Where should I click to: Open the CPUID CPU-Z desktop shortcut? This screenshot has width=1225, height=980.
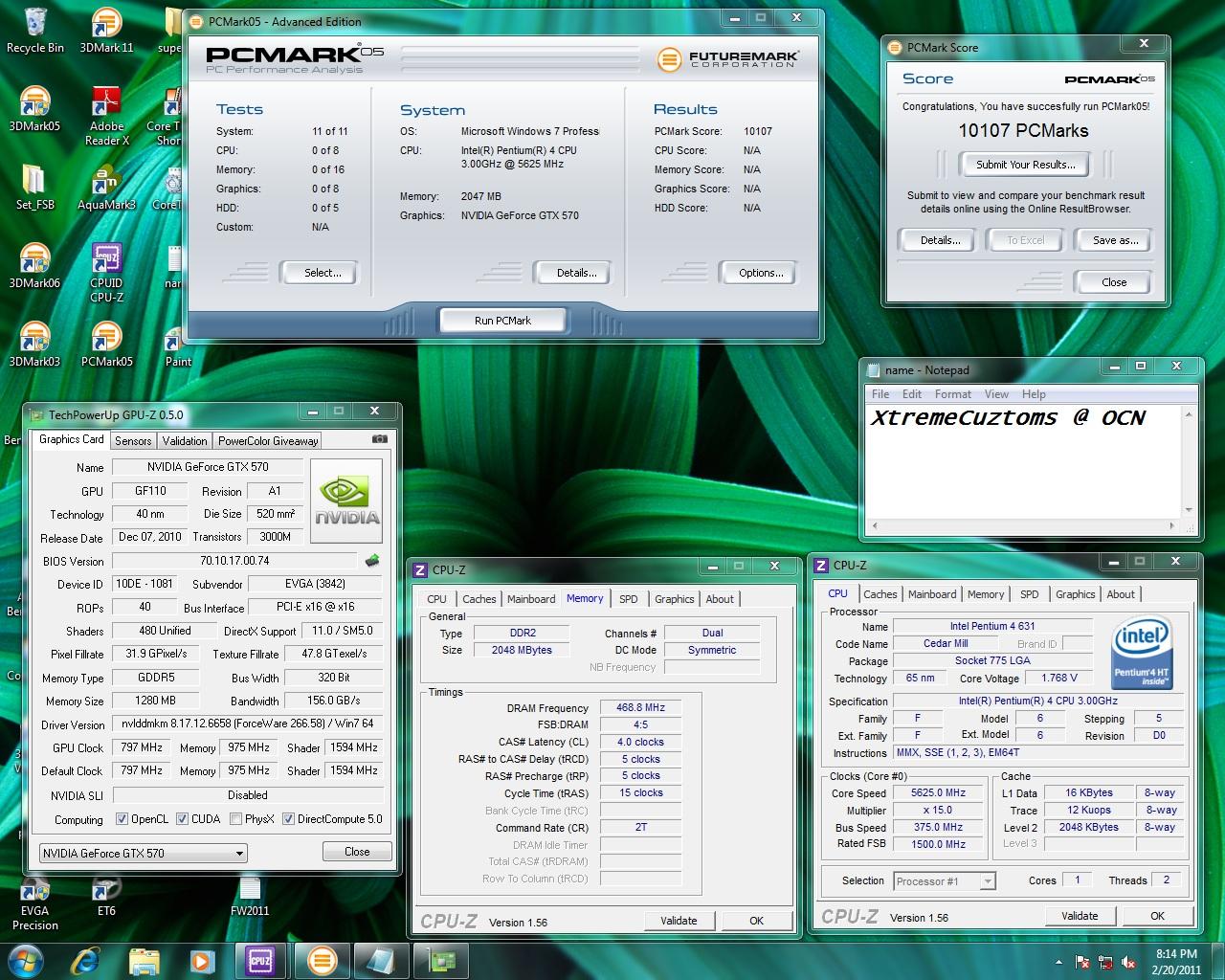pyautogui.click(x=106, y=273)
